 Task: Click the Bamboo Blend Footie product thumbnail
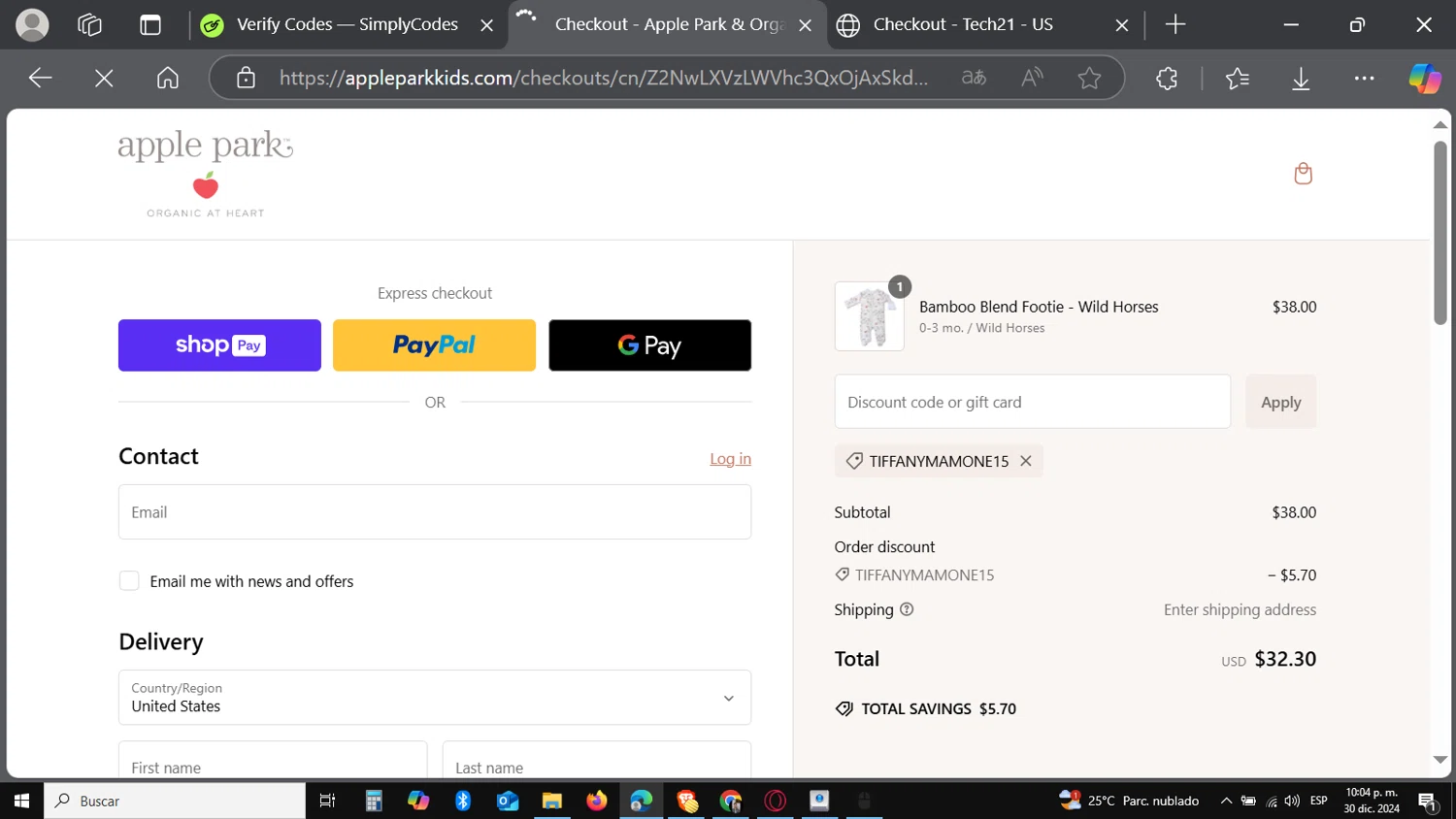pyautogui.click(x=870, y=316)
